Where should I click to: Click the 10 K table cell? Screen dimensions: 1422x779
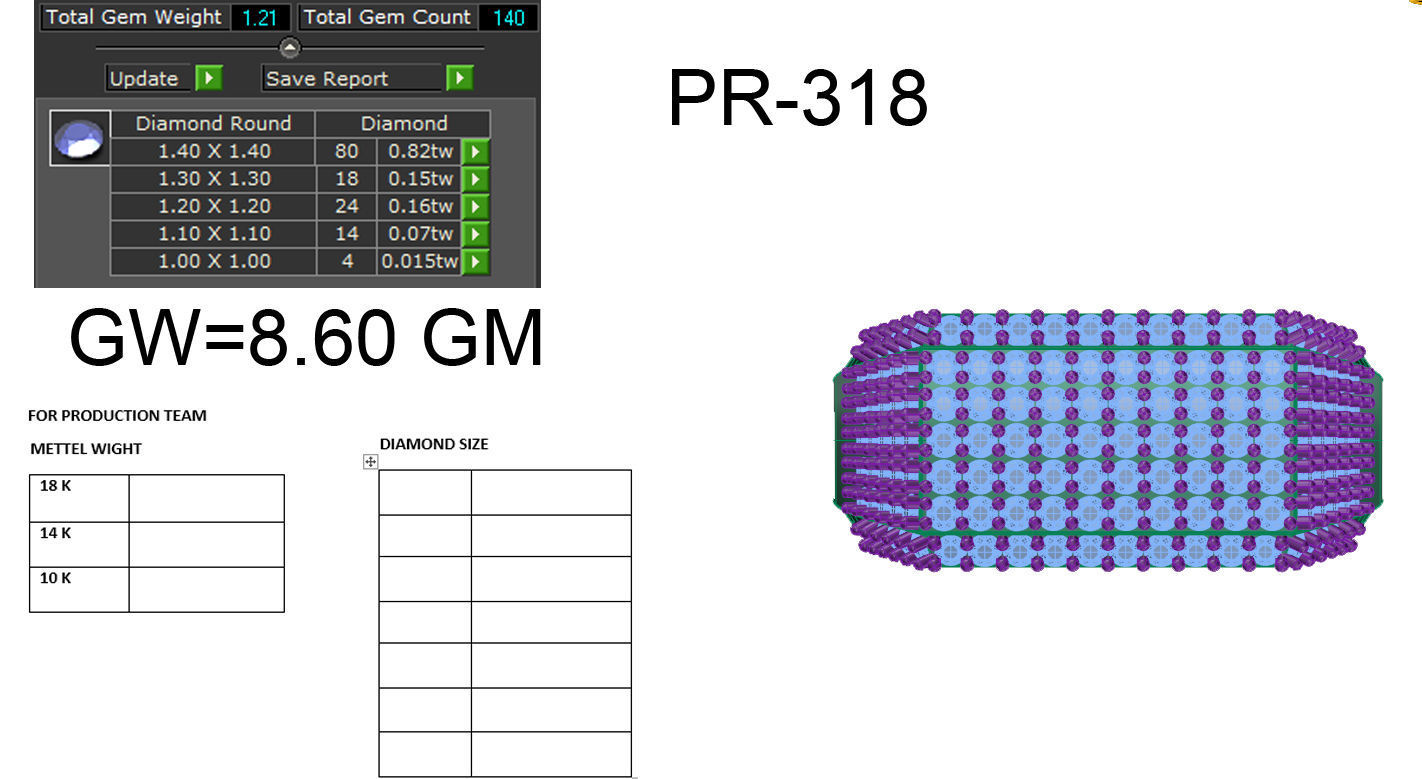click(79, 589)
